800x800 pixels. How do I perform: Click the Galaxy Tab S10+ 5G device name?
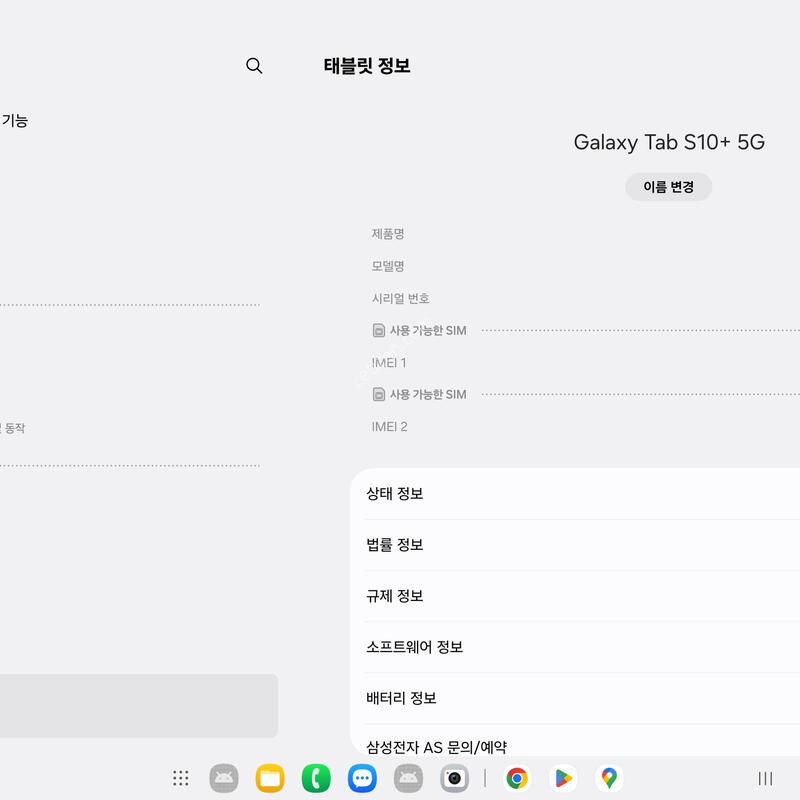(x=669, y=142)
